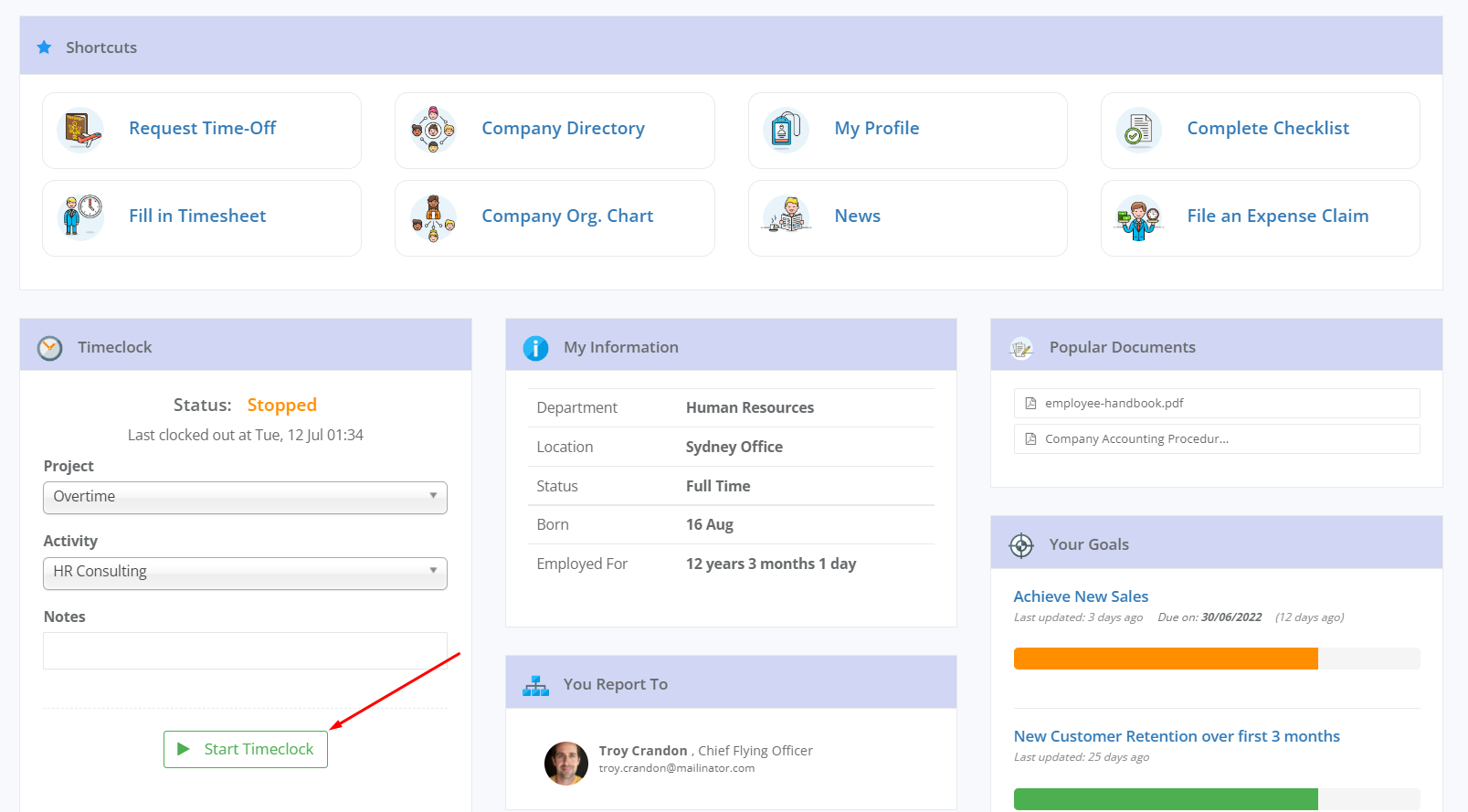Click the Shortcuts star icon
The height and width of the screenshot is (812, 1468).
44,47
